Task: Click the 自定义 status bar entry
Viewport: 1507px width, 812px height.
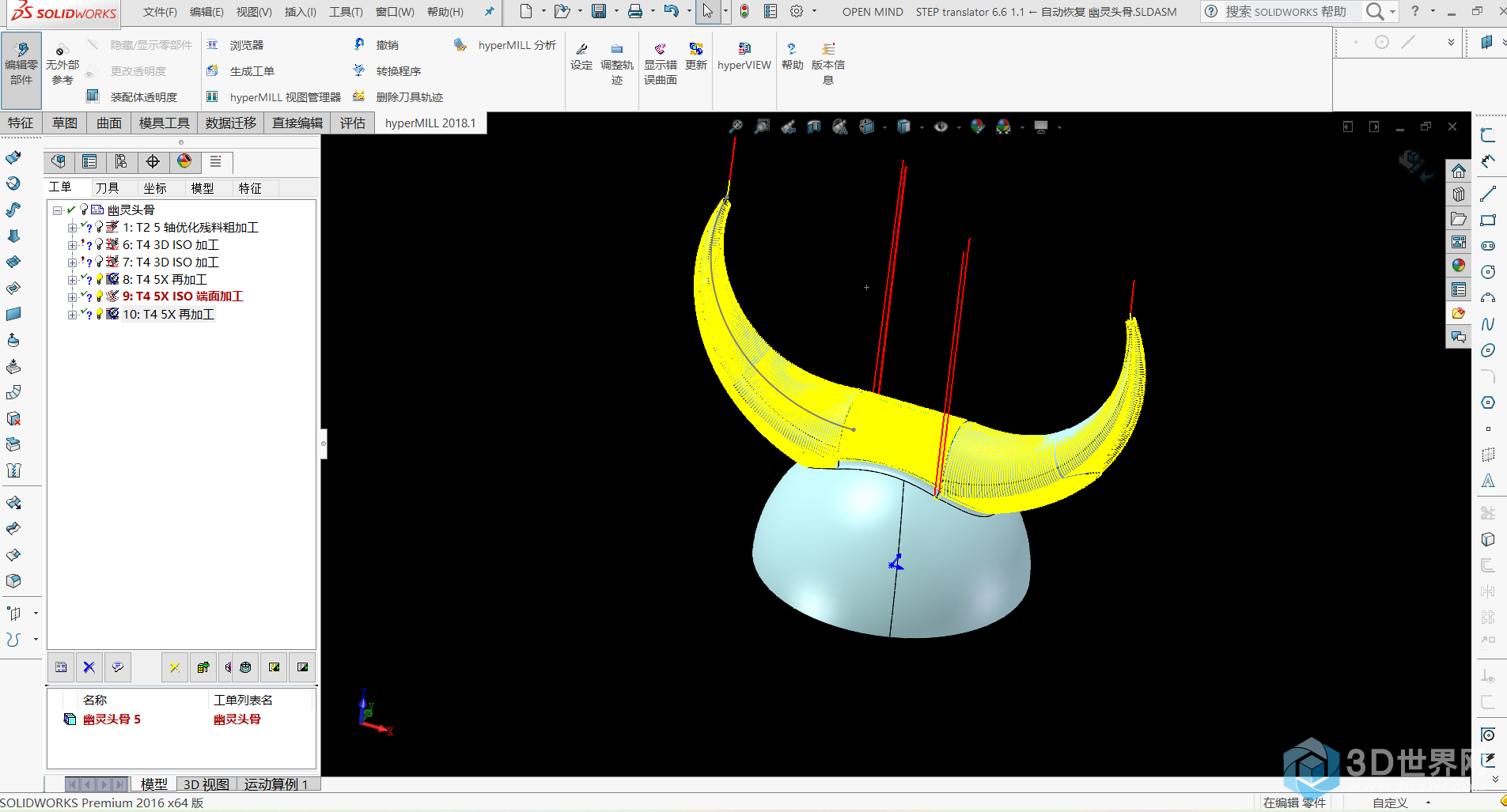Action: tap(1390, 803)
